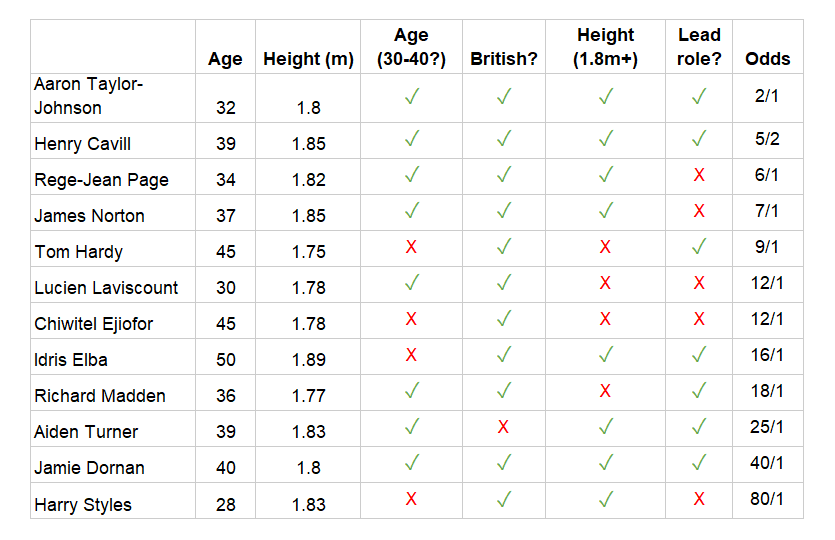Select Harry Styles' red X under Lead role?

coord(699,499)
